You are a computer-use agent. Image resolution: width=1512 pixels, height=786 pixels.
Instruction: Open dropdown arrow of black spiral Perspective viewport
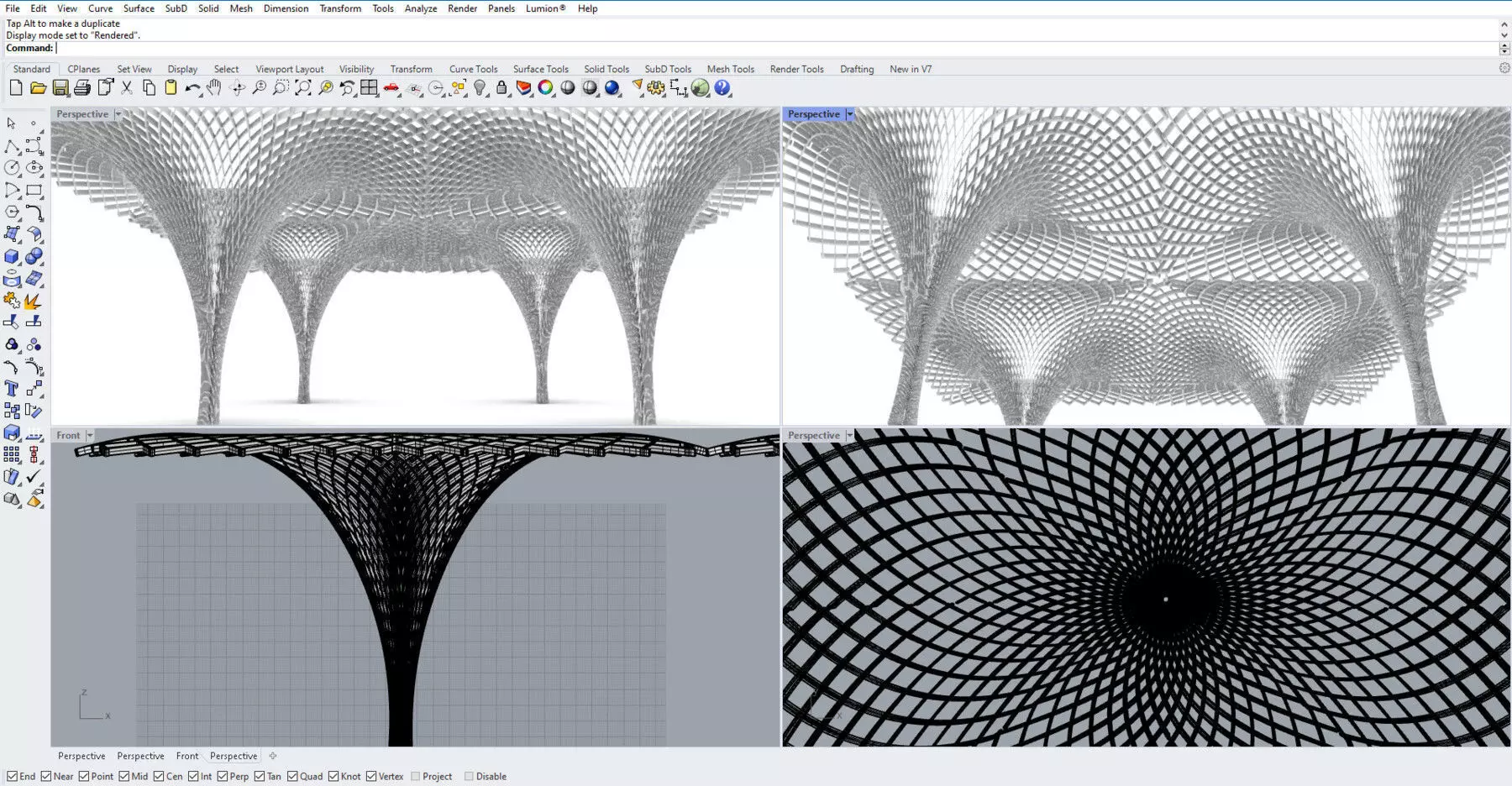(x=849, y=436)
